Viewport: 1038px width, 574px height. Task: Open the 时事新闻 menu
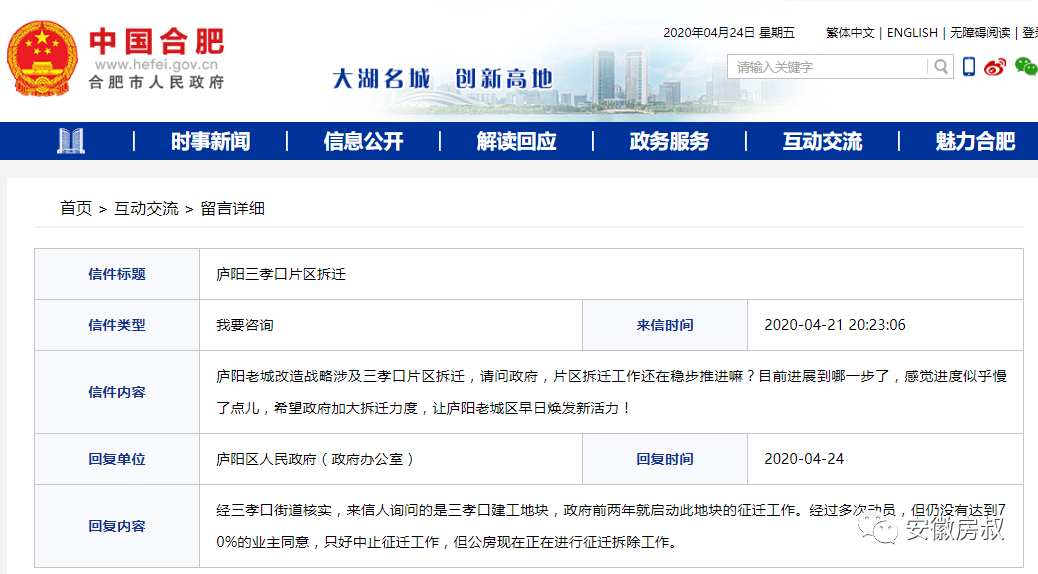pyautogui.click(x=210, y=141)
